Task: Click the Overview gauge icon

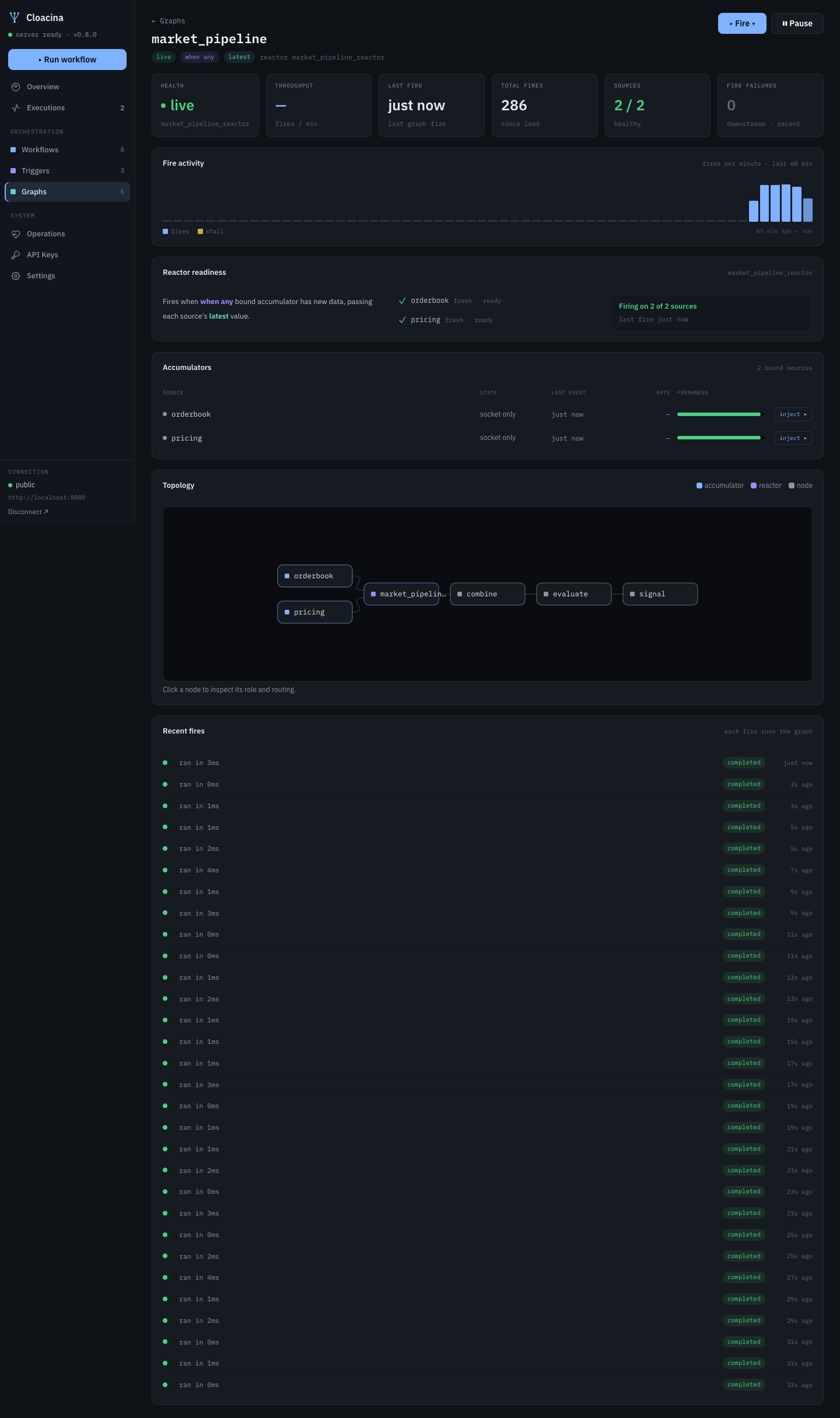Action: click(16, 87)
